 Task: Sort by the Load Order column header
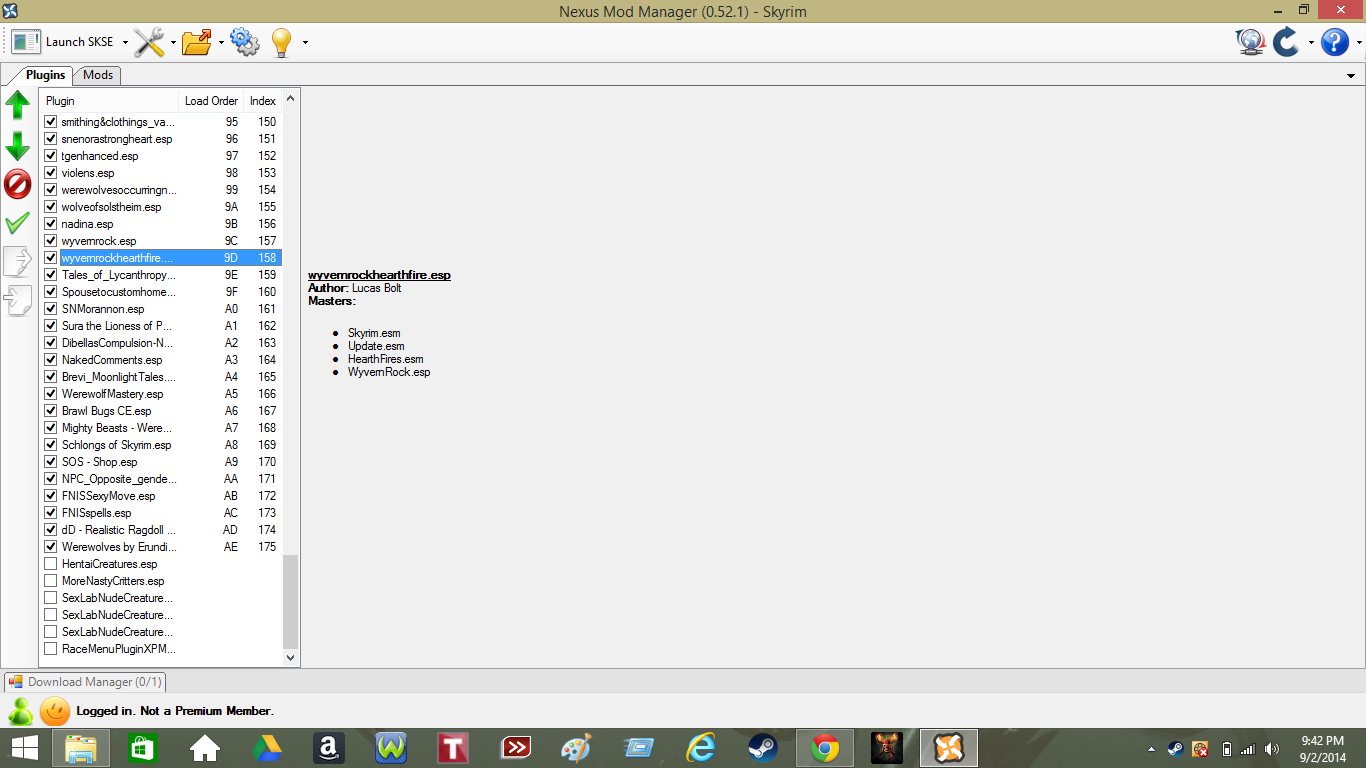pyautogui.click(x=212, y=101)
